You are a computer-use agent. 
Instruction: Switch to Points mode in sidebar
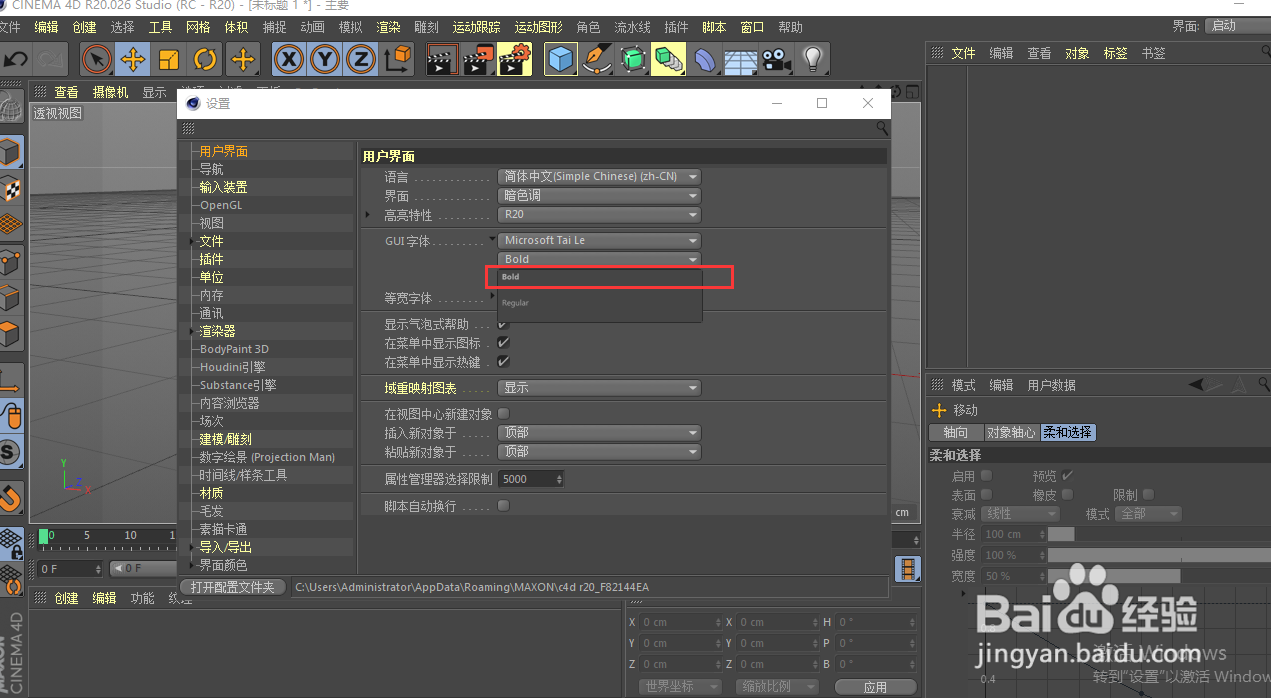11,262
